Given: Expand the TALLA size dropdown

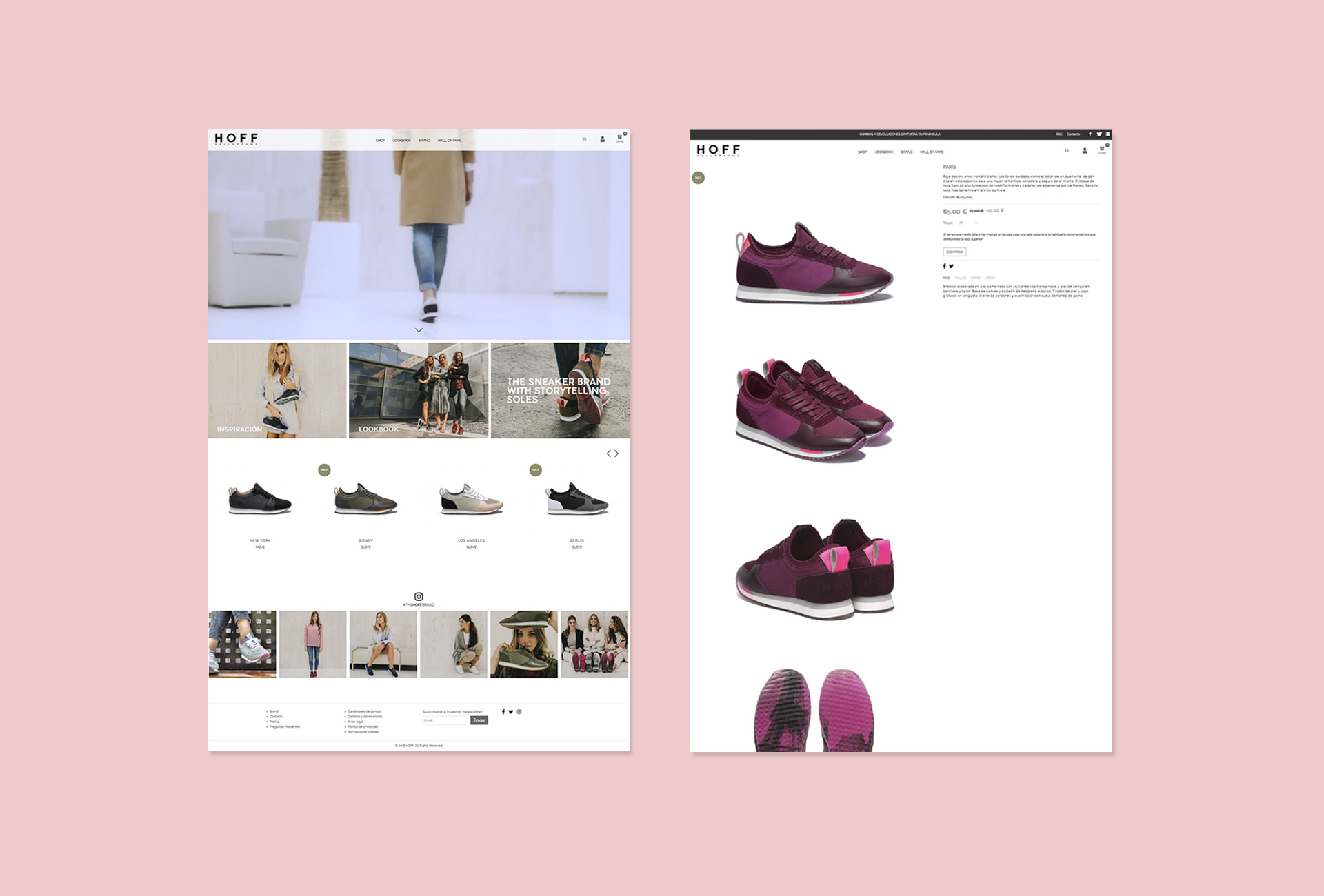Looking at the screenshot, I should coord(968,223).
